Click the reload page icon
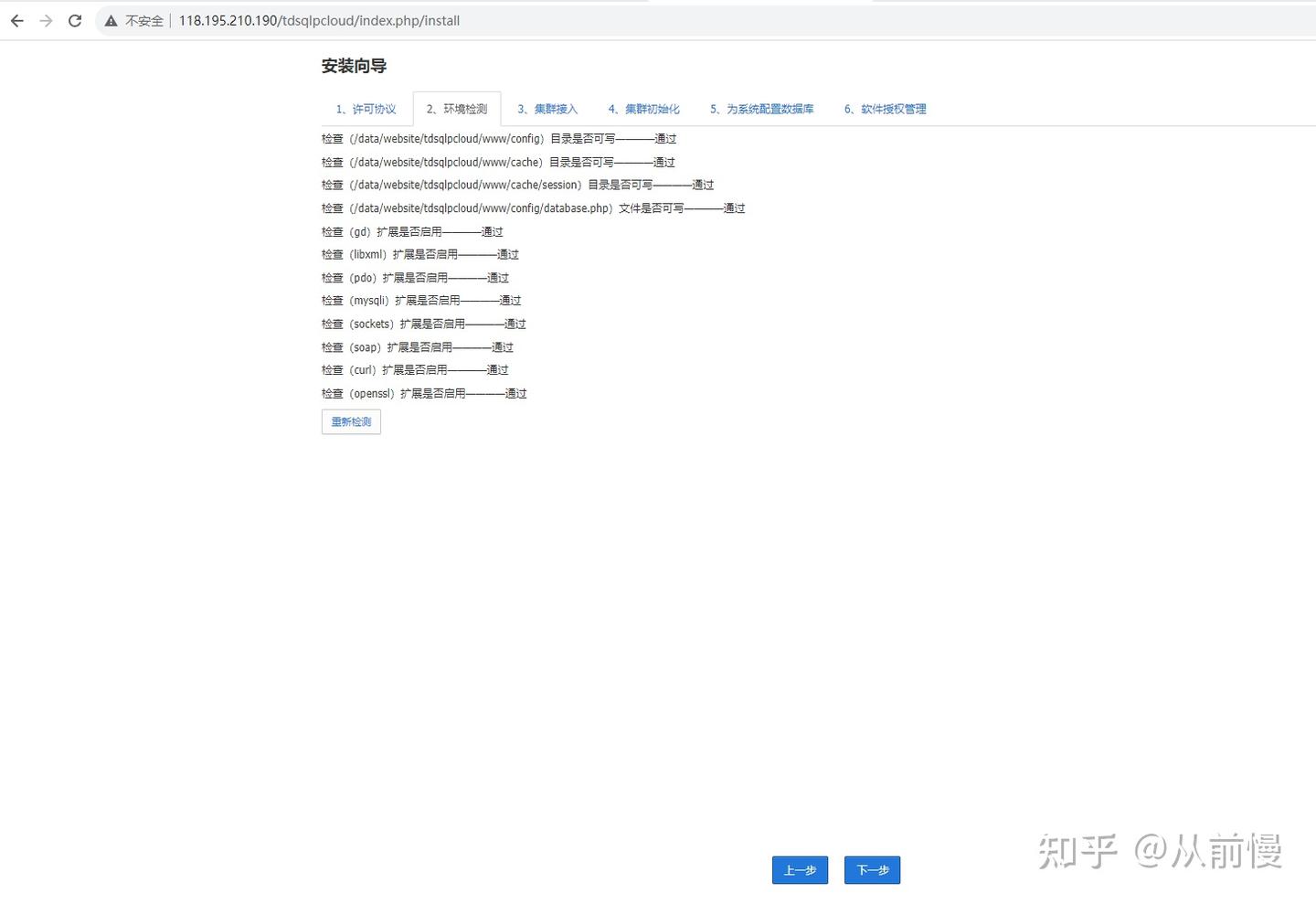 [x=75, y=20]
